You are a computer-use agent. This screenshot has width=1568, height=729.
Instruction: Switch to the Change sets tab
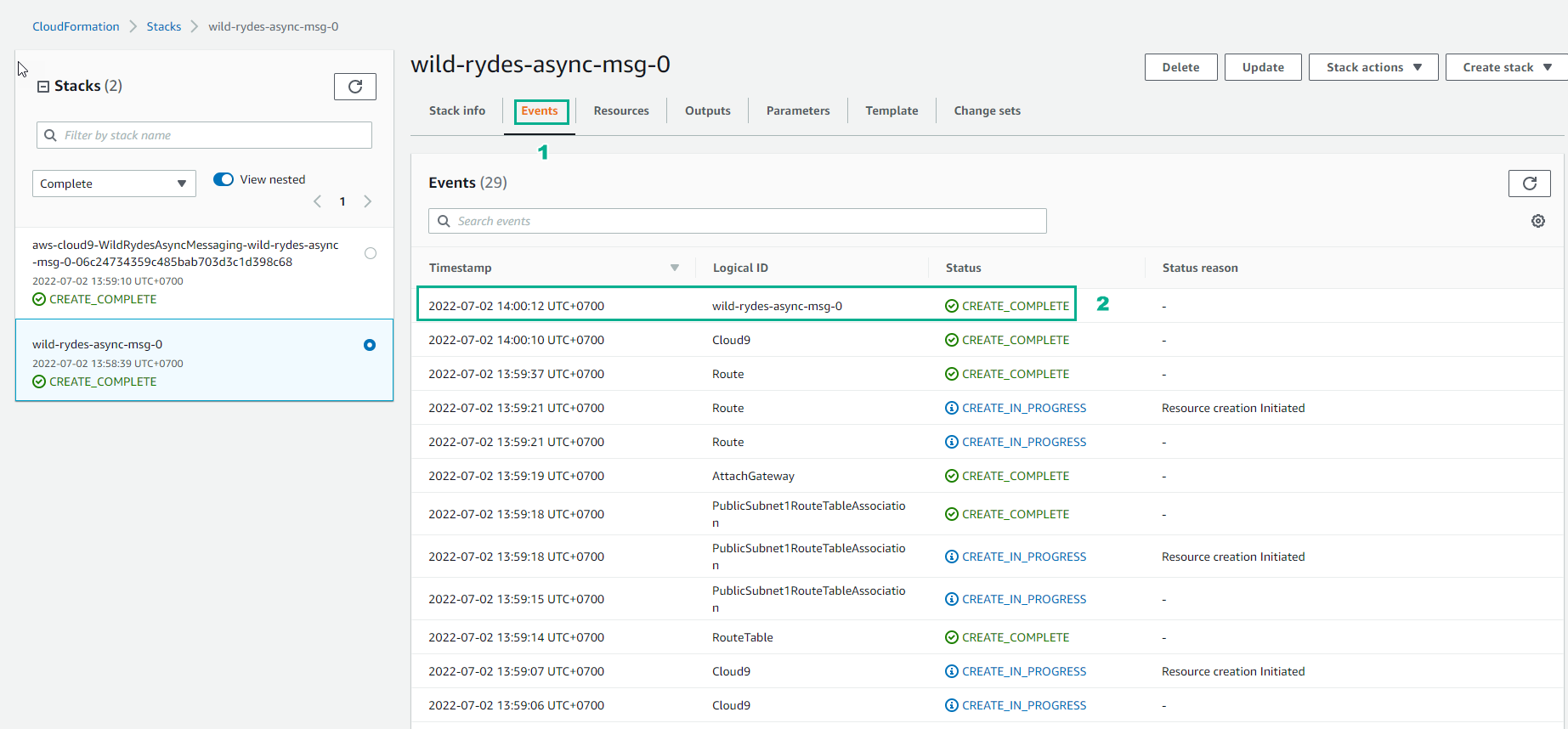pos(988,110)
